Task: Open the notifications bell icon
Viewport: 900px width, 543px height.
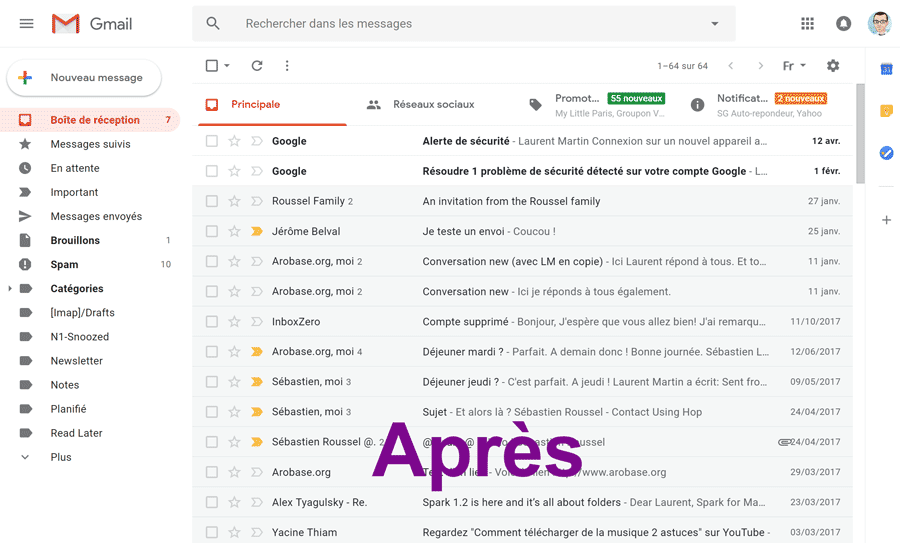Action: (x=843, y=24)
